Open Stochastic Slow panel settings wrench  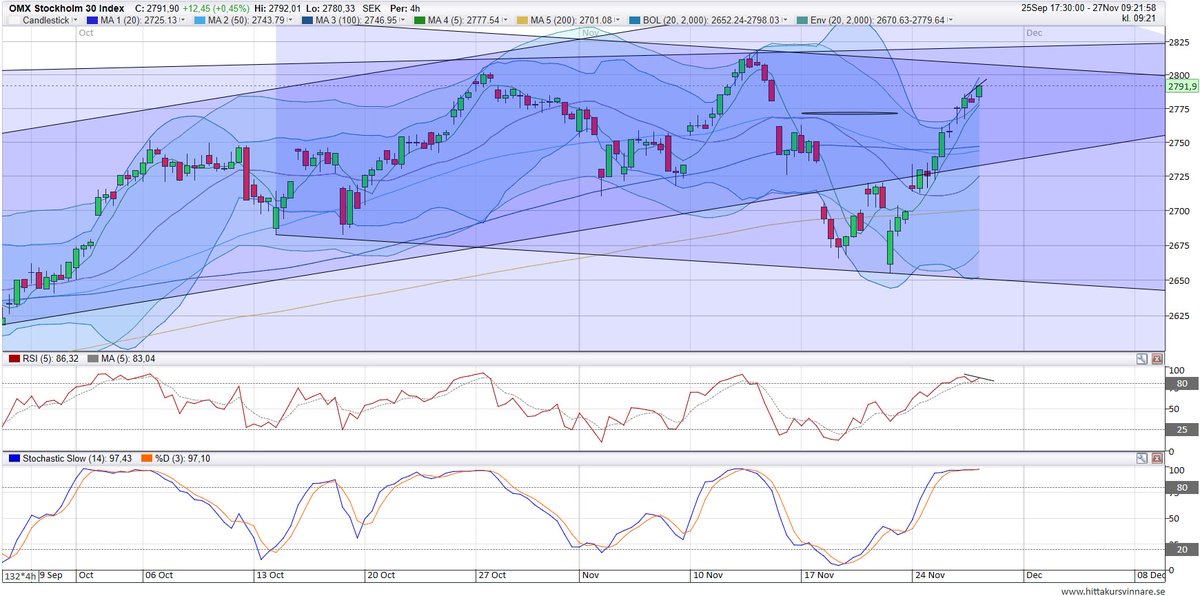[x=1141, y=458]
